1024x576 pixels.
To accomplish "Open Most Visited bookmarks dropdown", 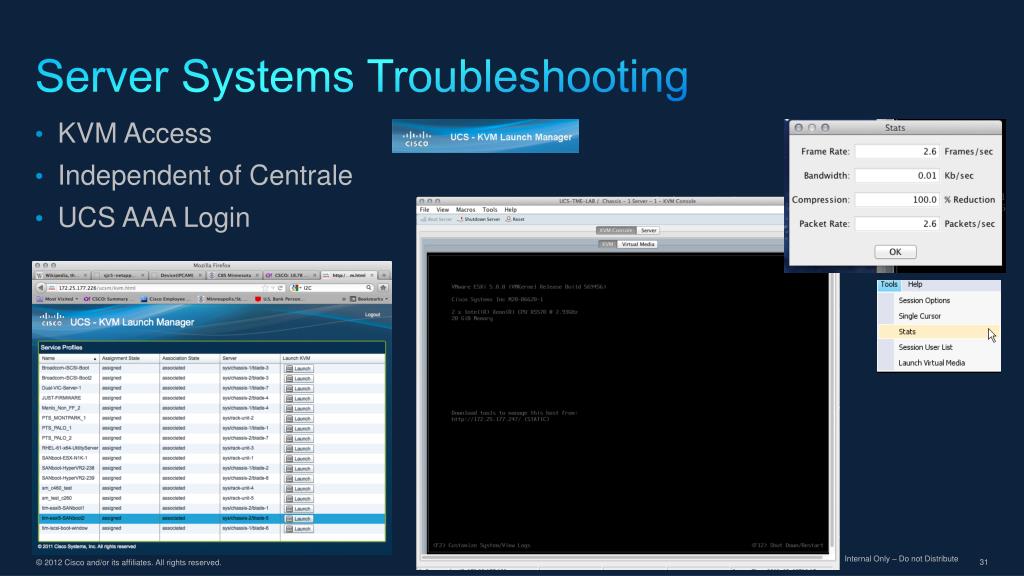I will 57,299.
